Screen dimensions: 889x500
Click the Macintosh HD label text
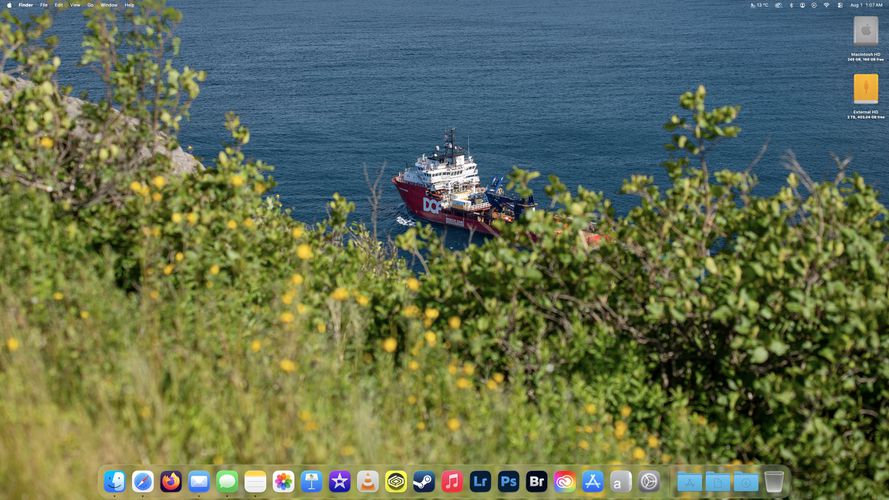click(x=866, y=54)
